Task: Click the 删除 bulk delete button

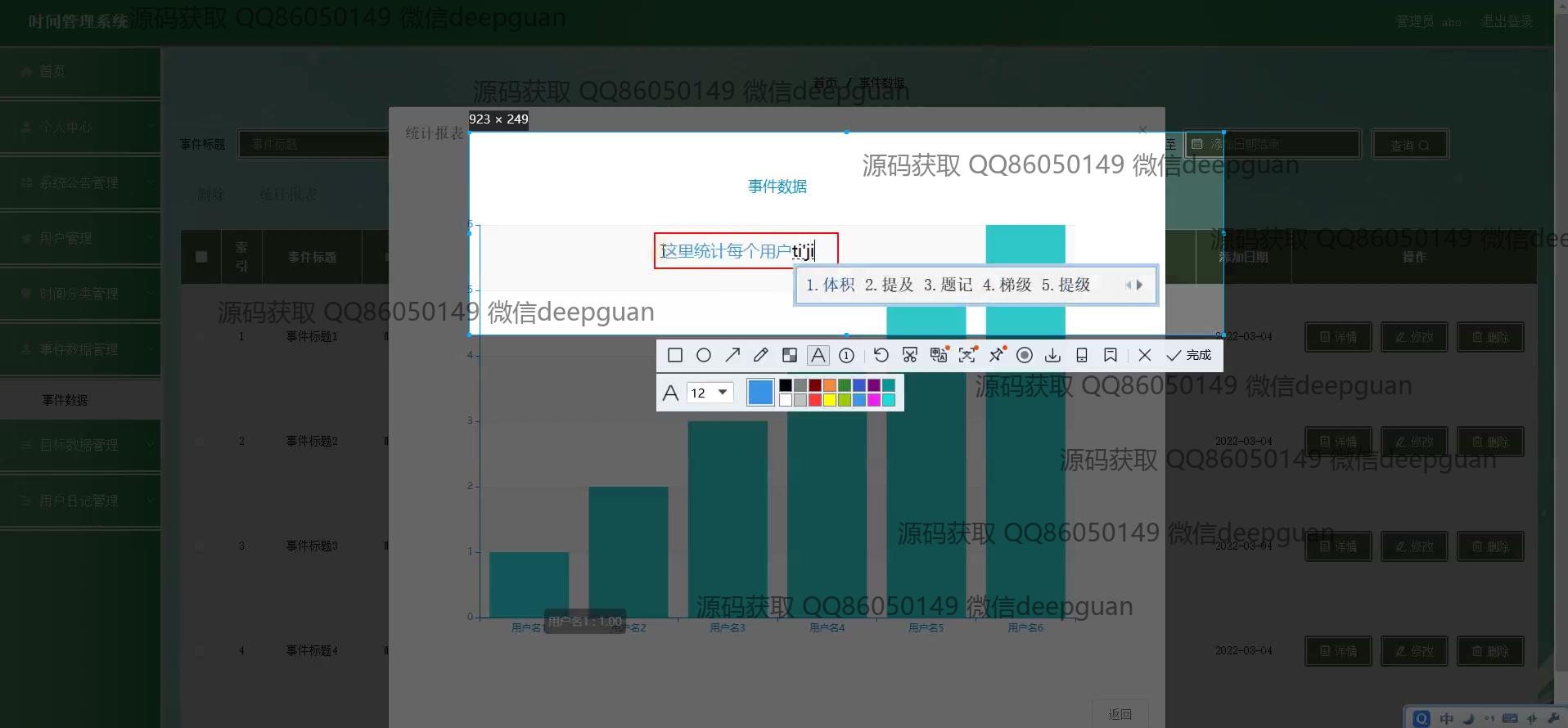Action: pyautogui.click(x=211, y=195)
